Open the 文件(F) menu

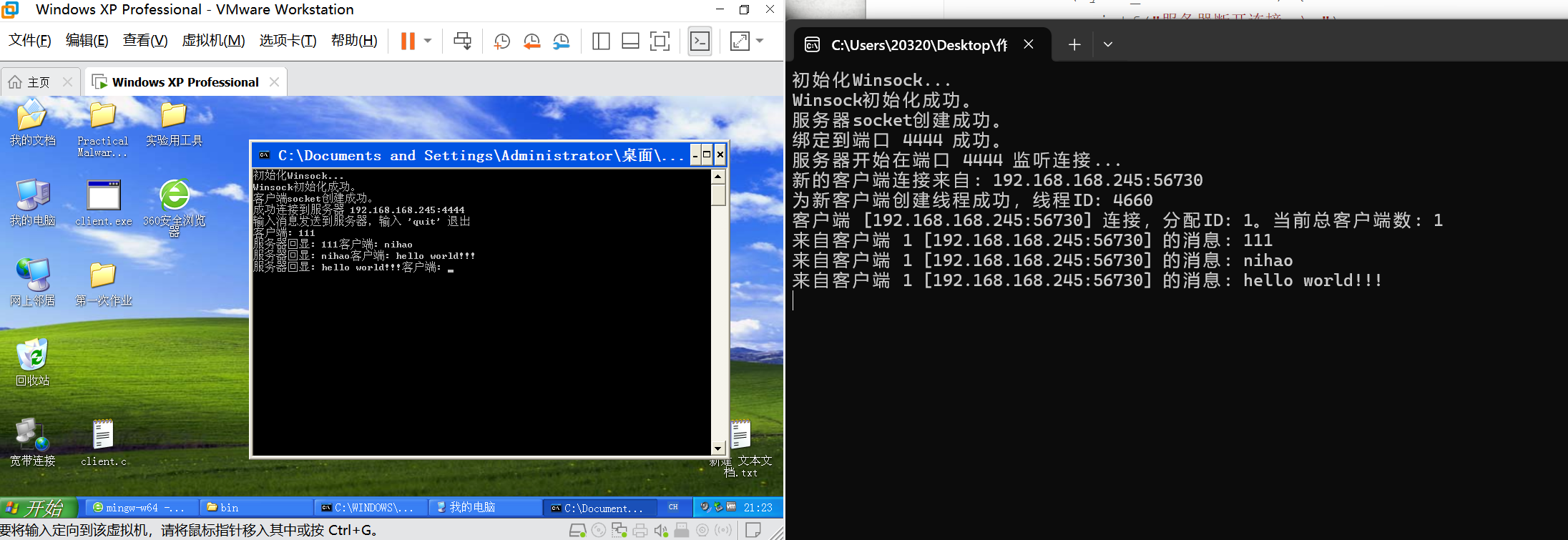30,40
